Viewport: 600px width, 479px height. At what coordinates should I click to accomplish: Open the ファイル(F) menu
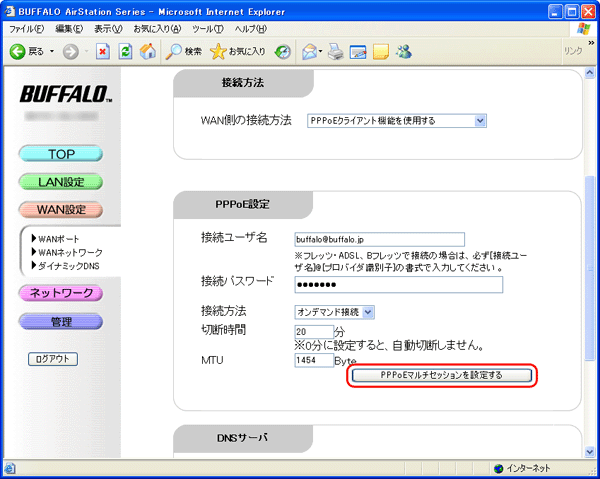(x=26, y=29)
